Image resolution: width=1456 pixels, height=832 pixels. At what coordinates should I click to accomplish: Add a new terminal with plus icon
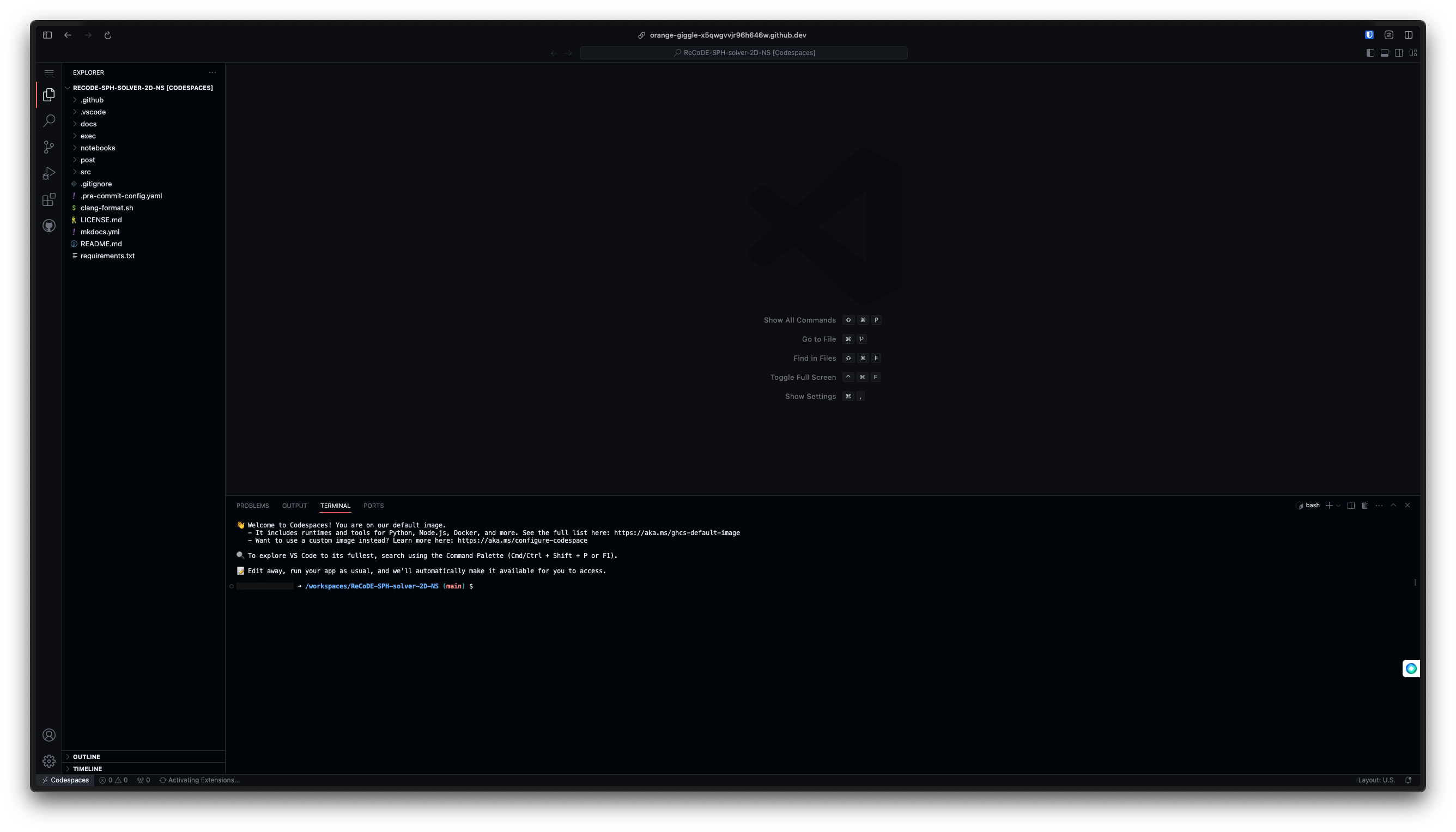[1329, 506]
